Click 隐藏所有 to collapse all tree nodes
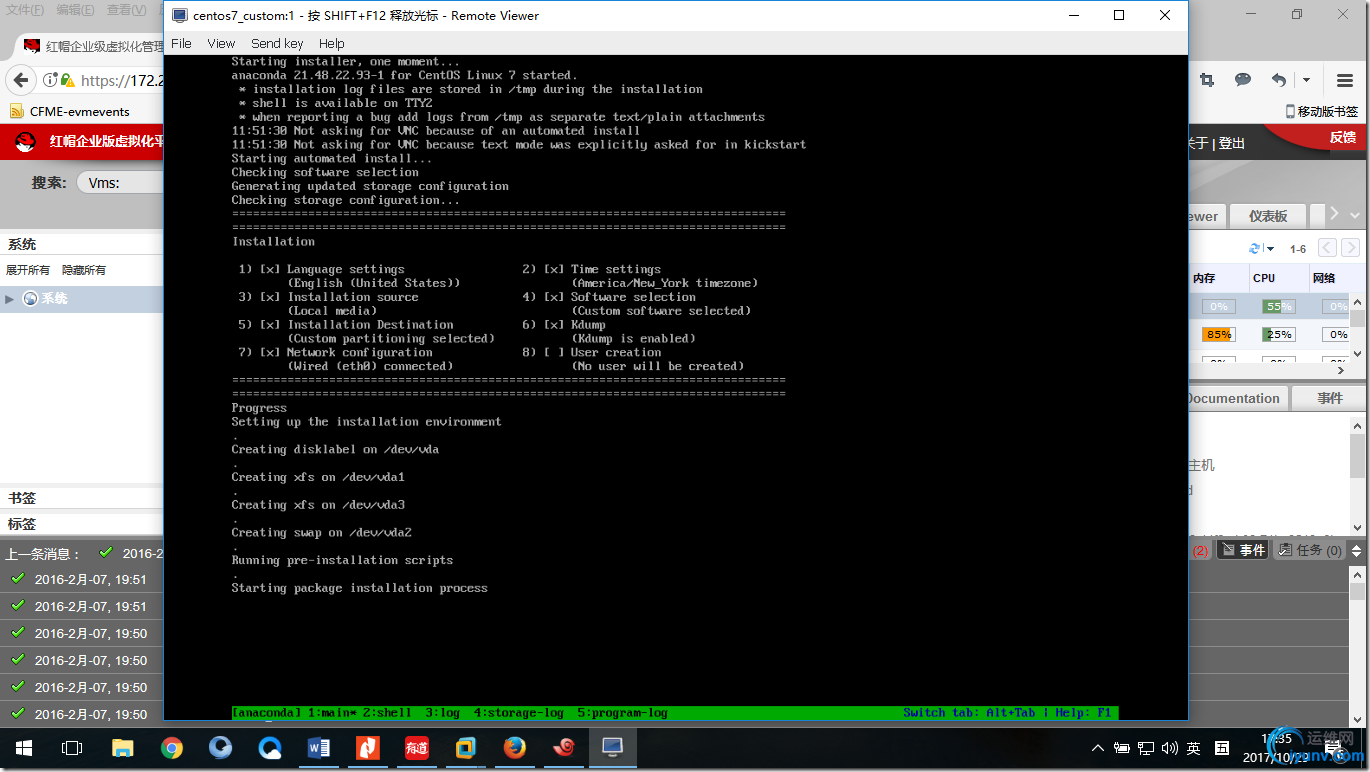Screen dimensions: 1370x772 point(84,270)
